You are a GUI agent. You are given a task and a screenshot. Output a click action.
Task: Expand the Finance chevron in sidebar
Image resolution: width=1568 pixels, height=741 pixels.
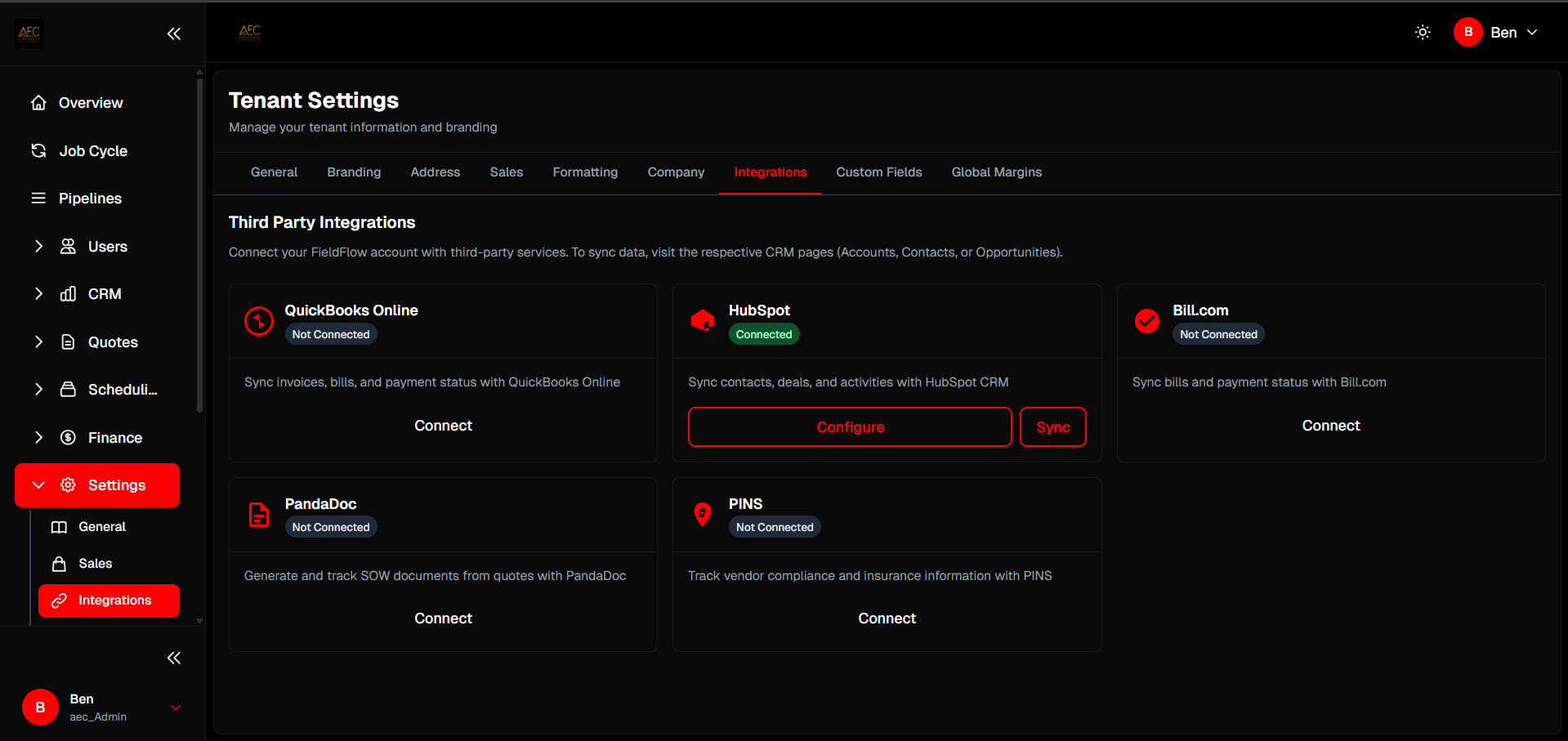pos(38,438)
